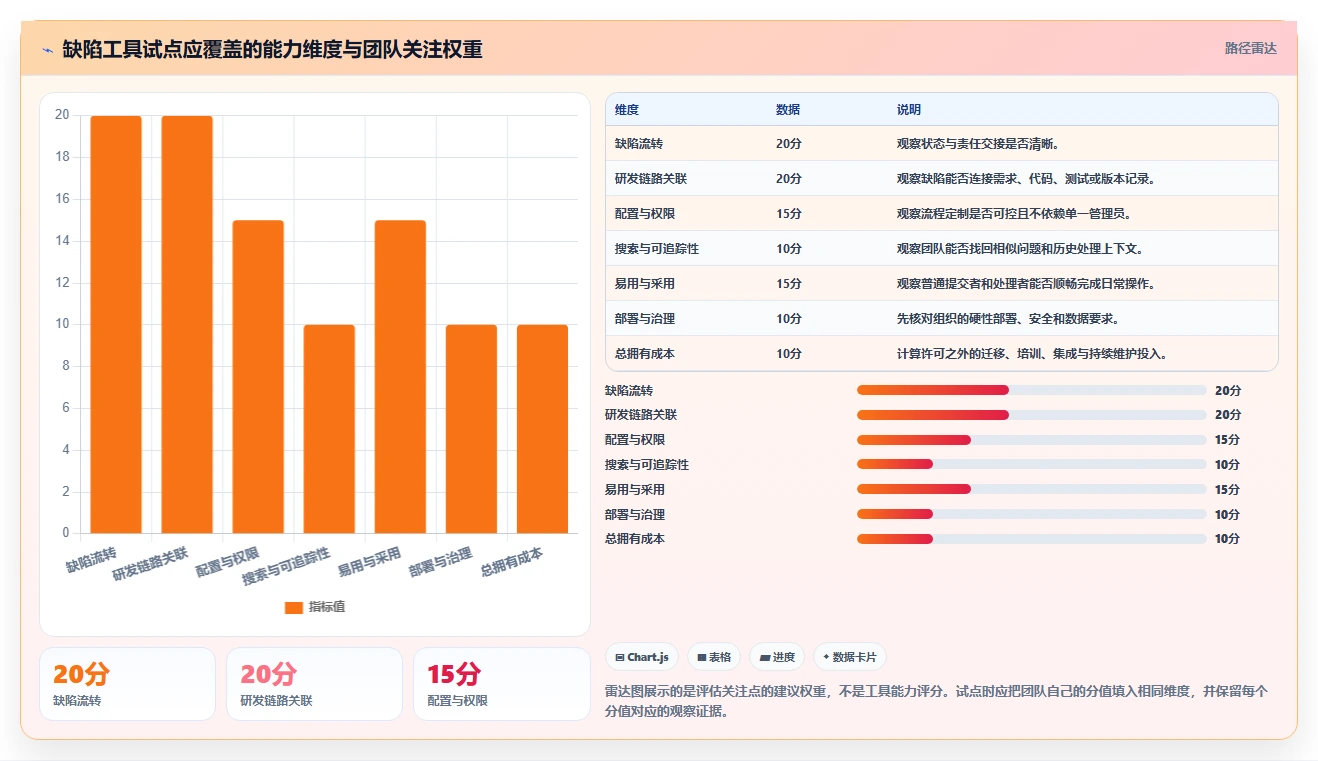This screenshot has width=1318, height=761.
Task: Click the description starting 观察流程定制是否可控
Action: tap(1015, 214)
